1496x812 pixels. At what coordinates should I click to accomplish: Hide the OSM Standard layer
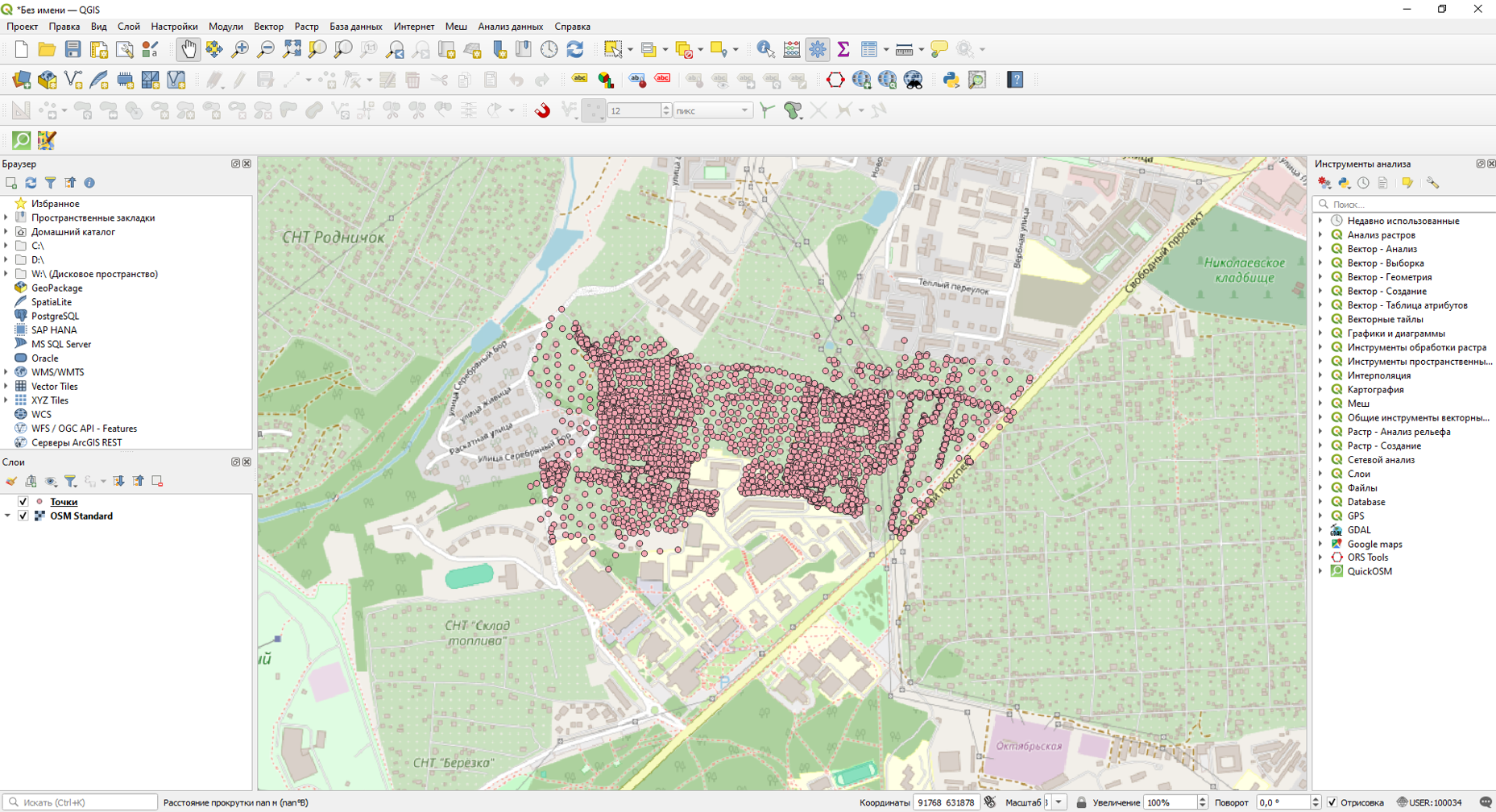tap(23, 516)
